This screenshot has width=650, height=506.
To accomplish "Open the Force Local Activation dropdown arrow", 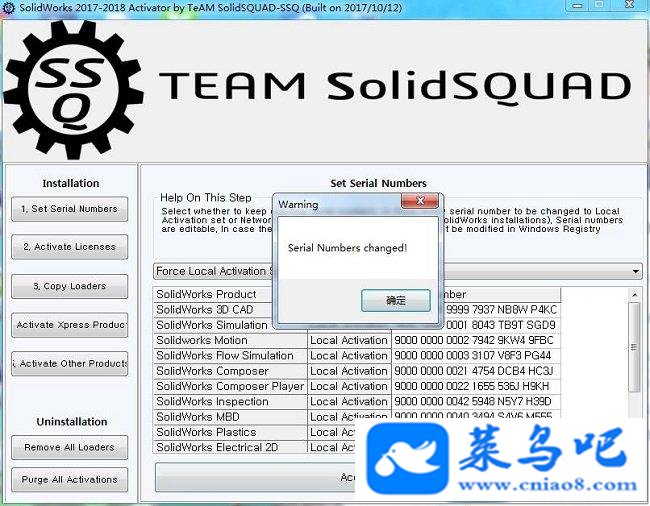I will coord(635,271).
